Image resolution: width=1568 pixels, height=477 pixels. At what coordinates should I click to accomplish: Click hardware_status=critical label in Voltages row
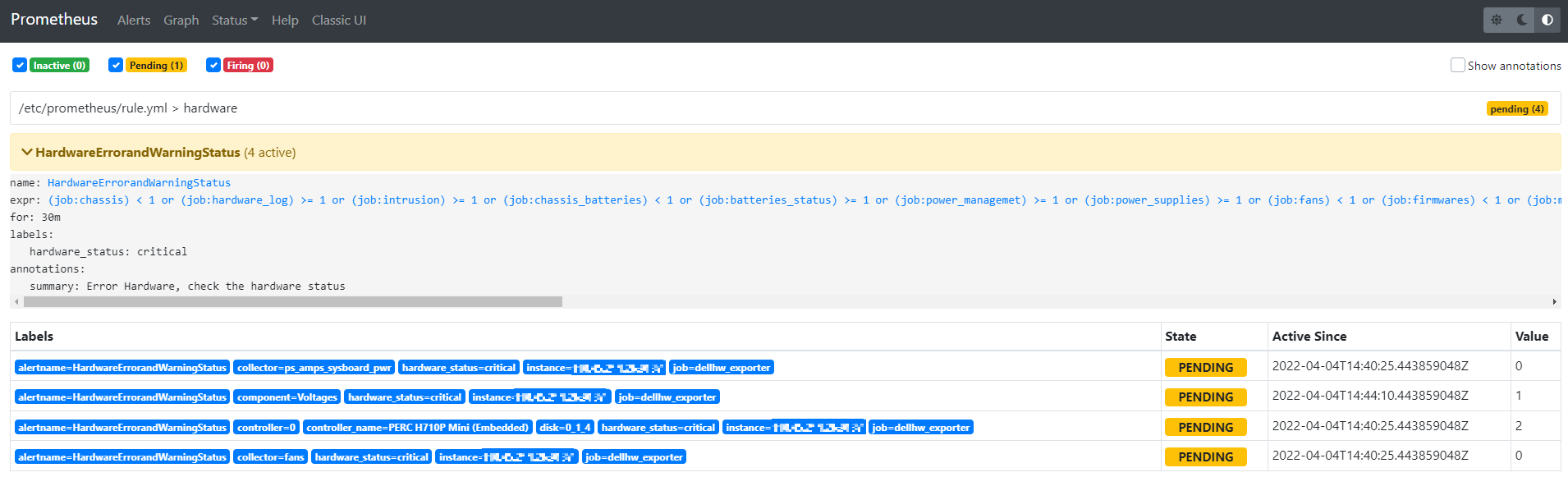[405, 397]
